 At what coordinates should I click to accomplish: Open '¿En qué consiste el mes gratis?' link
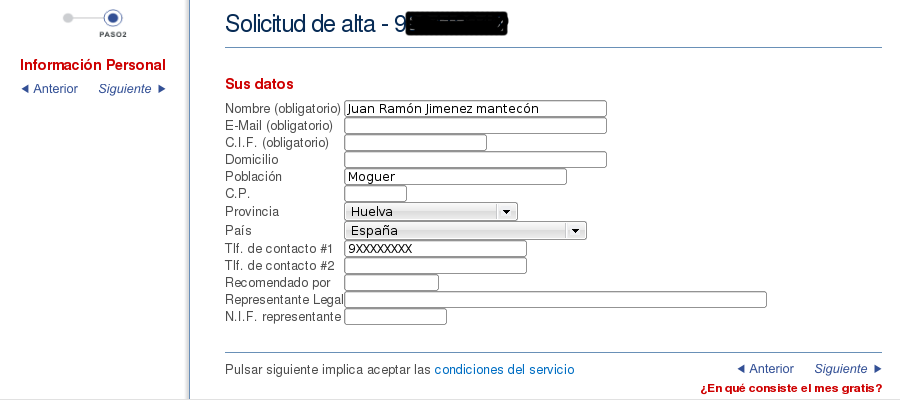[x=791, y=388]
